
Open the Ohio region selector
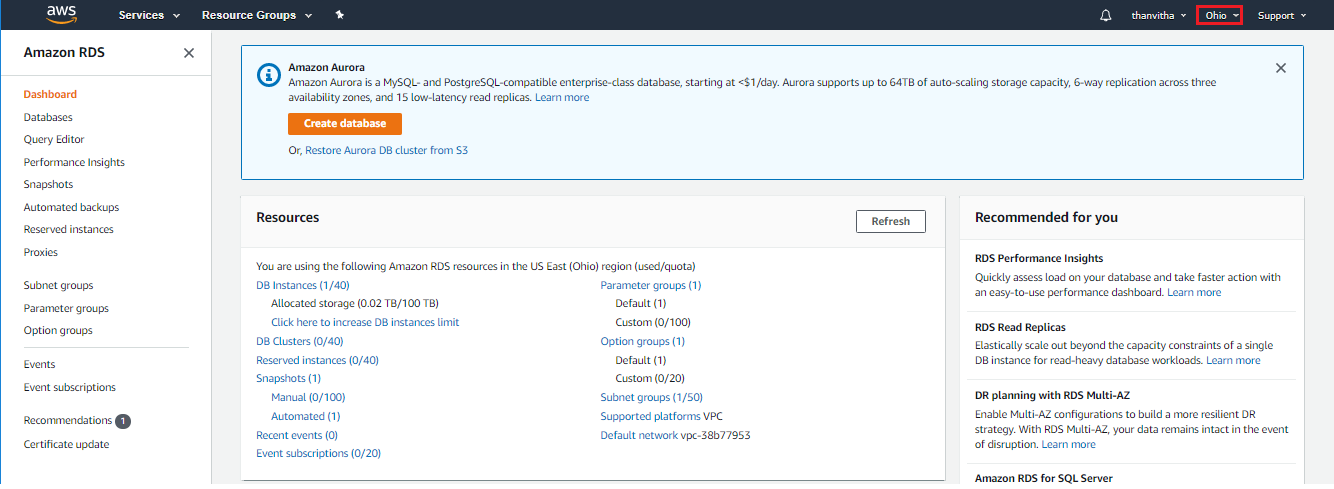[x=1219, y=16]
